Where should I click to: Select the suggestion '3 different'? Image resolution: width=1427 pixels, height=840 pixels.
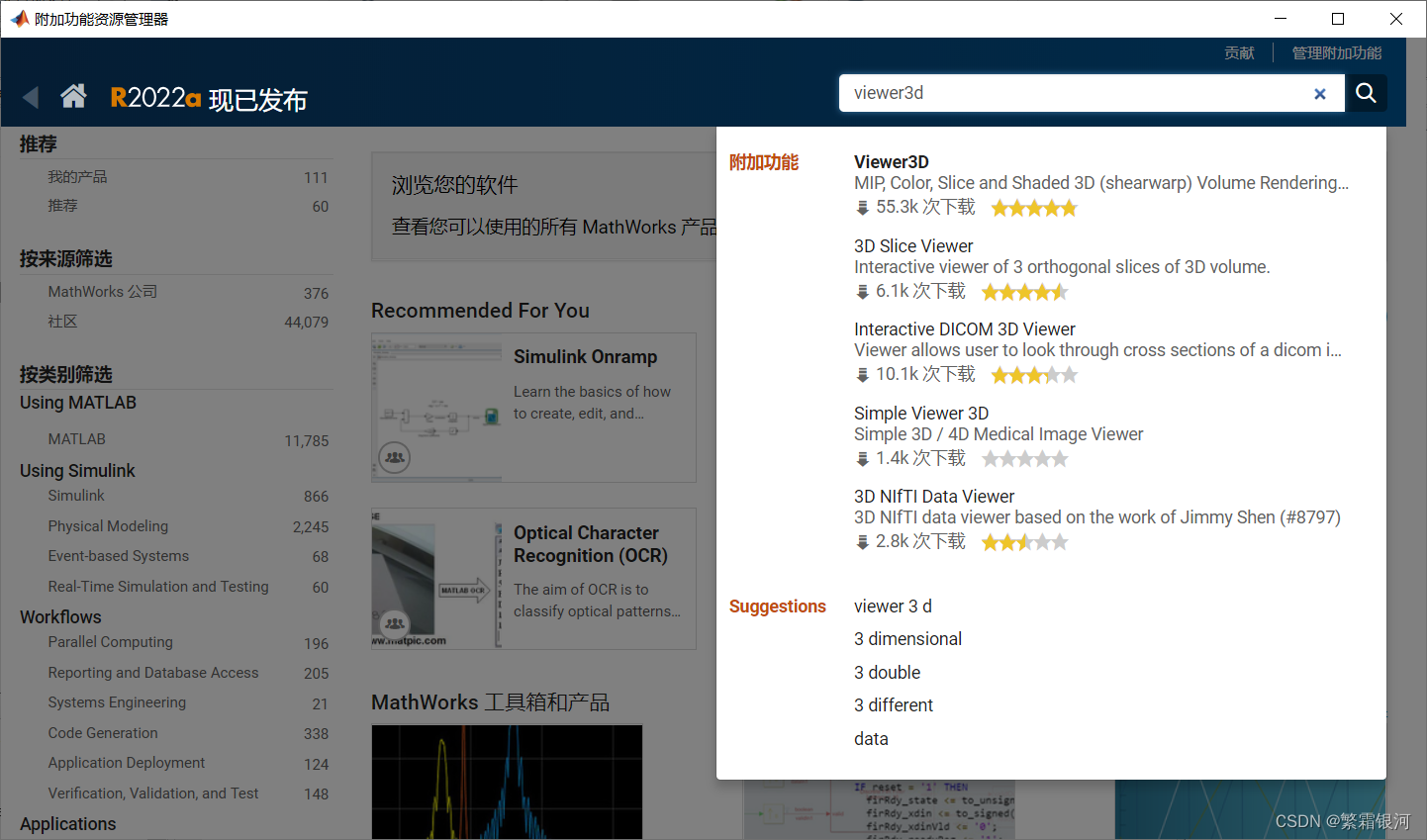(894, 705)
